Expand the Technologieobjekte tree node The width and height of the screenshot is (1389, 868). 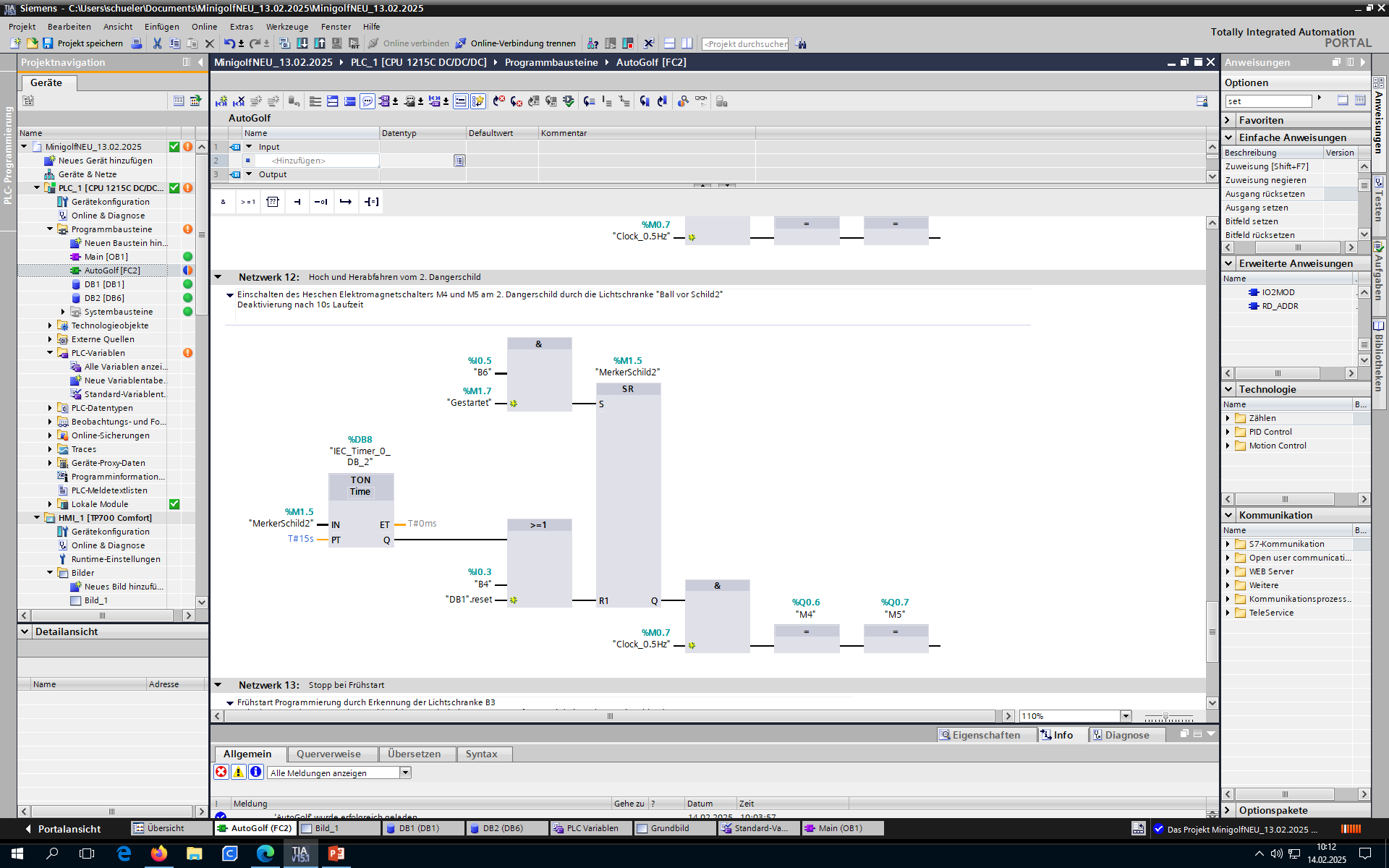50,325
